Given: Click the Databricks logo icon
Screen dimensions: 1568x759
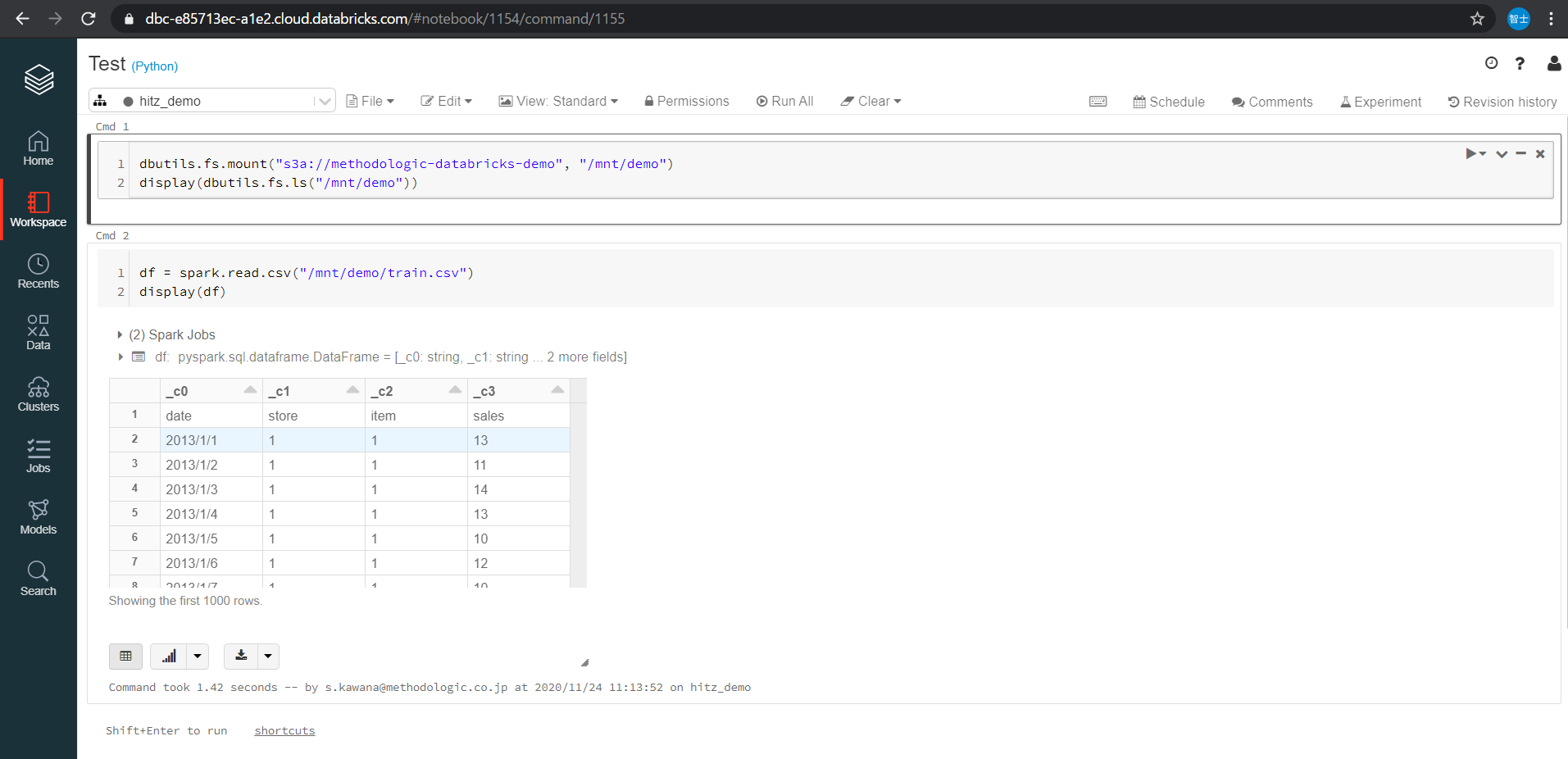Looking at the screenshot, I should coord(39,80).
